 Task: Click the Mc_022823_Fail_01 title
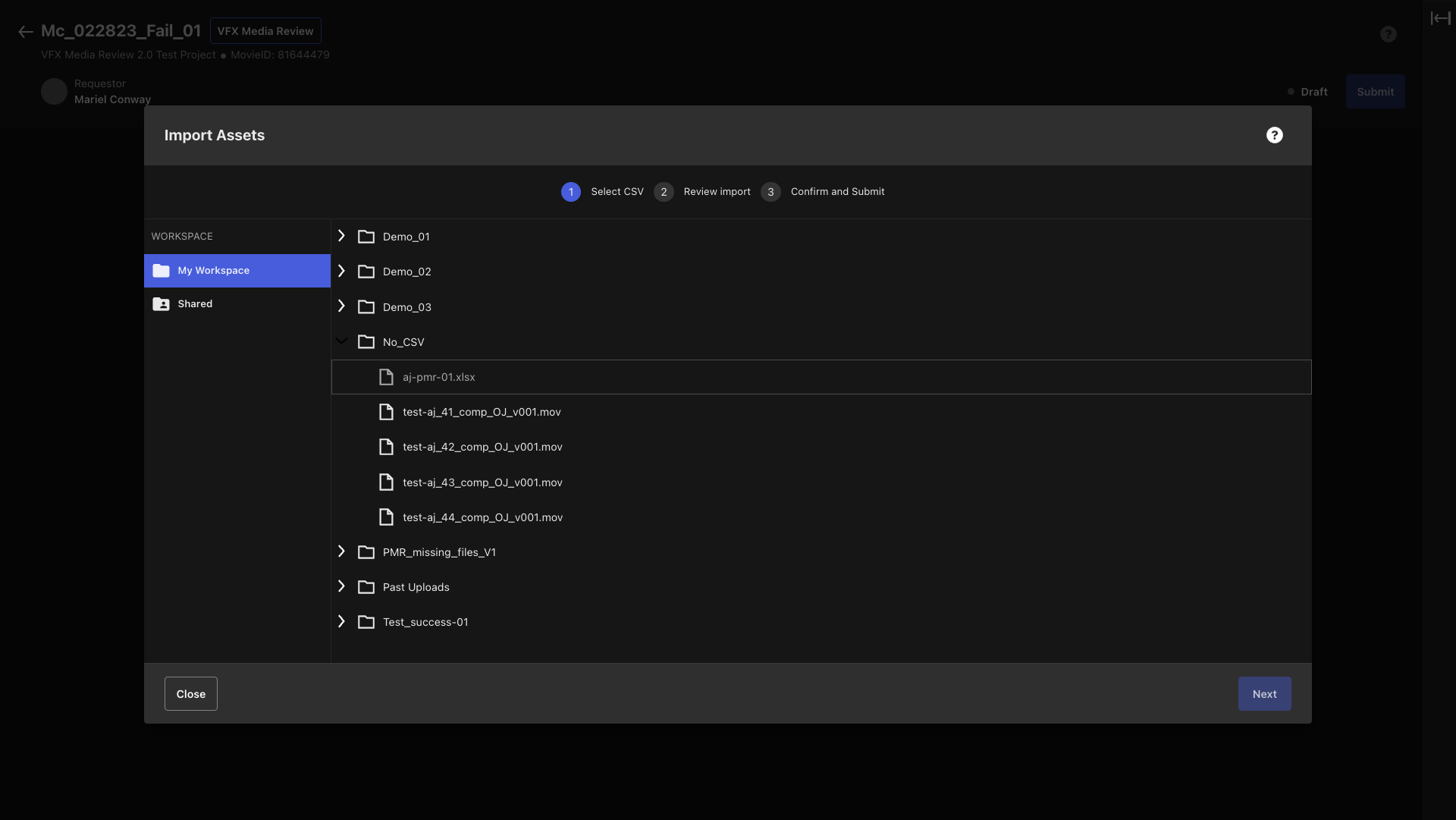click(121, 31)
